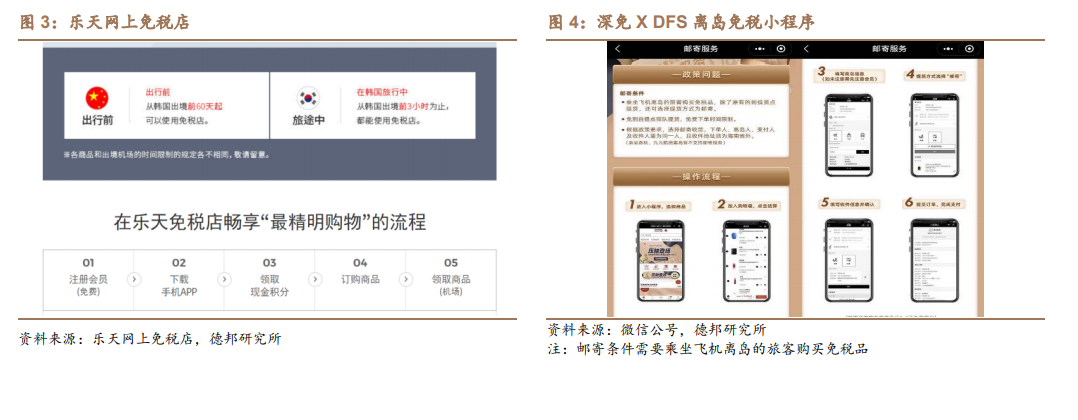
Task: Click the 操作流程 section header
Action: pos(701,177)
